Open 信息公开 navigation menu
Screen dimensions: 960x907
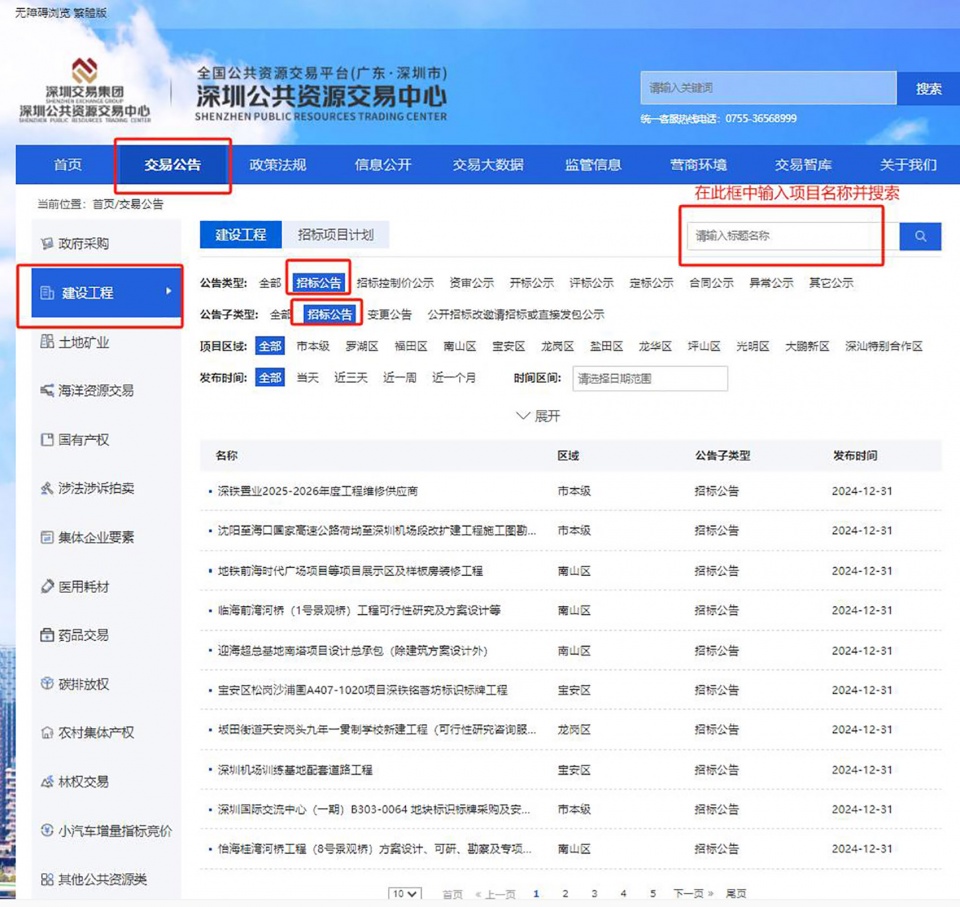(383, 165)
